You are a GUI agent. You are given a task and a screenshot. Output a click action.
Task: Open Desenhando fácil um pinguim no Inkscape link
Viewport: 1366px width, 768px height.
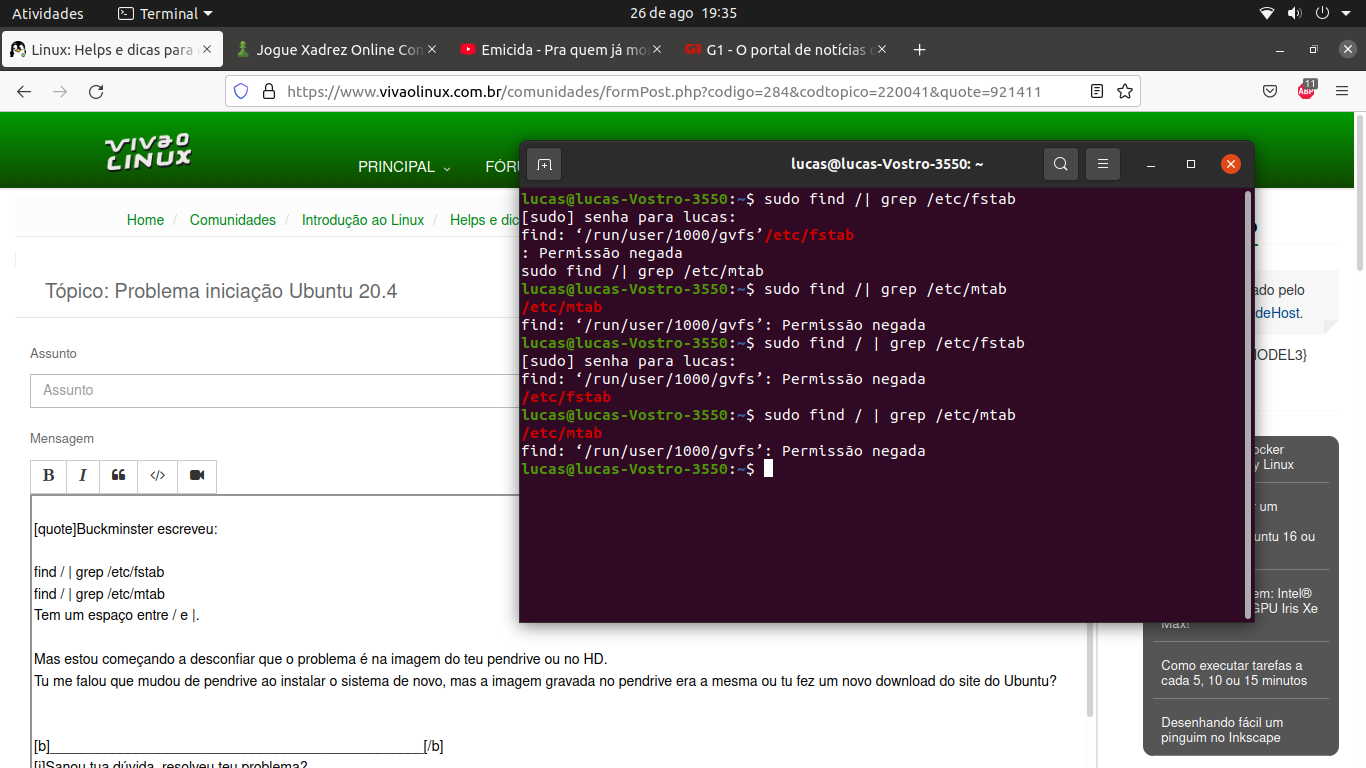(x=1222, y=730)
